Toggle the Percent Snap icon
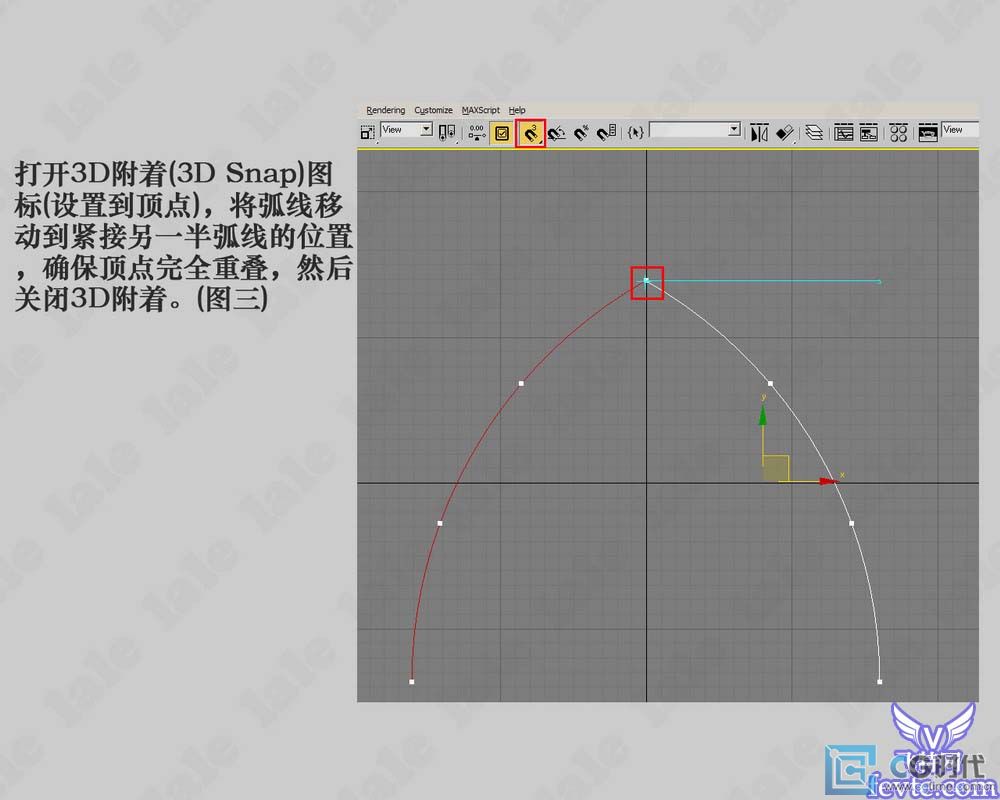This screenshot has height=800, width=1000. (581, 133)
